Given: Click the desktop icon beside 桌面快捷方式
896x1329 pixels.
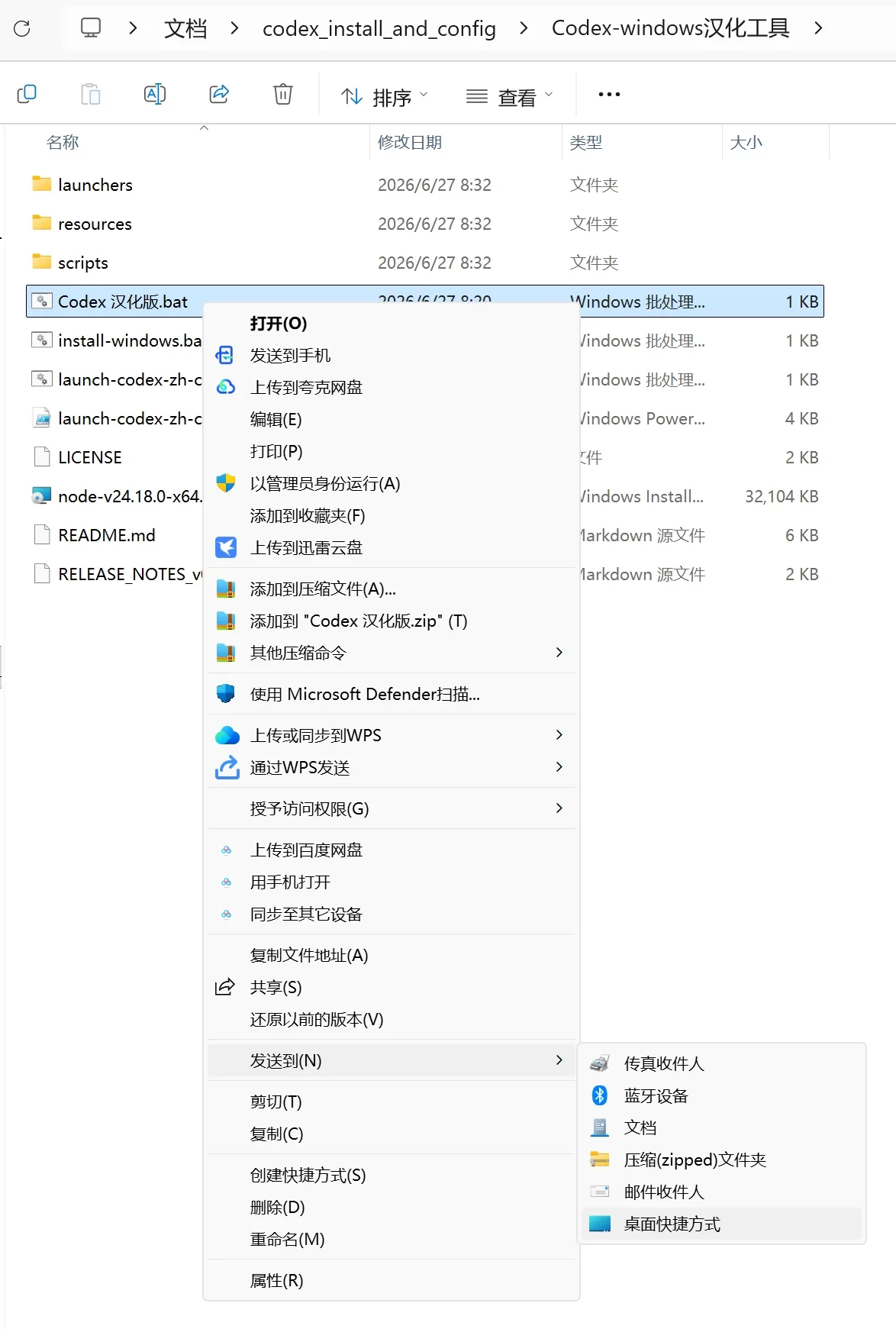Looking at the screenshot, I should click(600, 1224).
